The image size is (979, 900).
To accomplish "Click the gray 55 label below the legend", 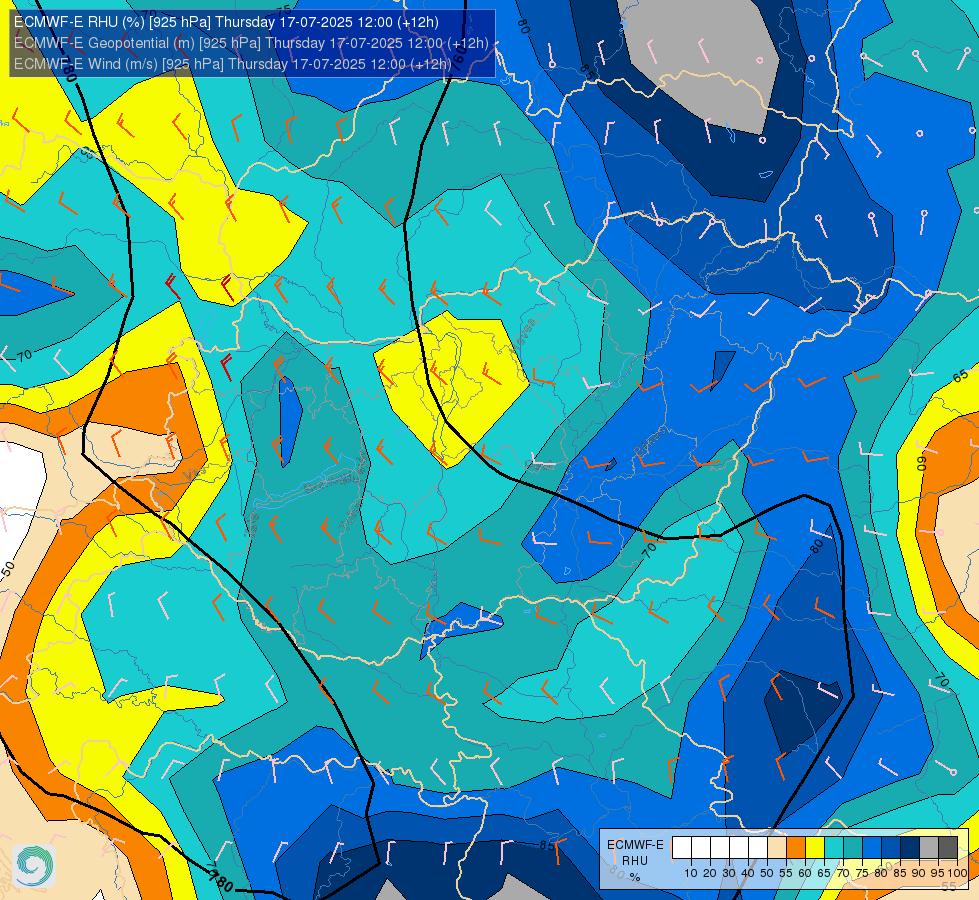I will click(x=949, y=886).
